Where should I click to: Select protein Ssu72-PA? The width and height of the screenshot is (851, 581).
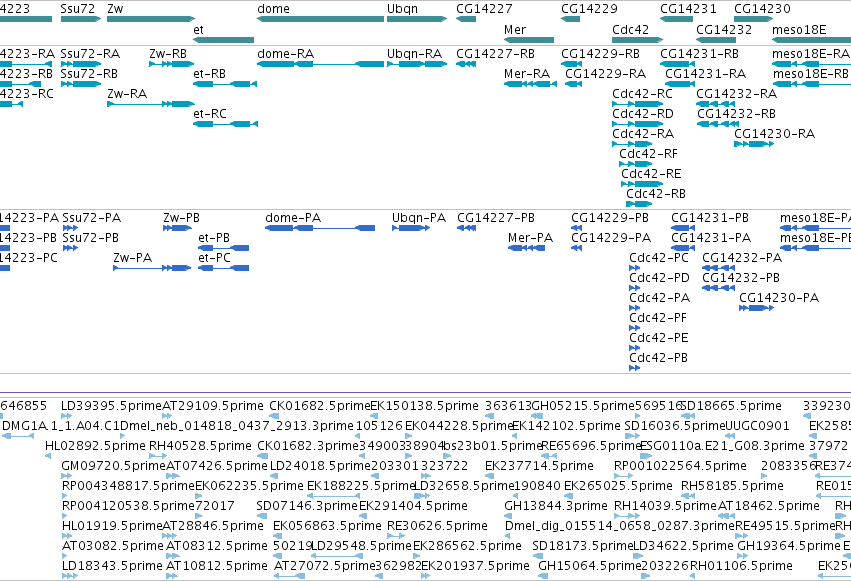tap(70, 228)
